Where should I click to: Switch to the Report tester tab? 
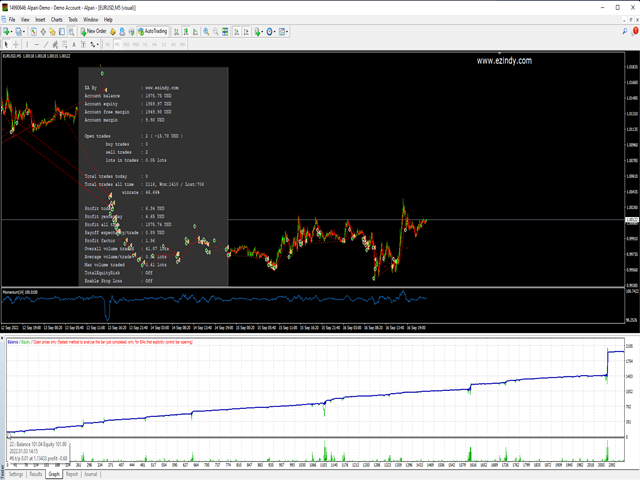pos(72,474)
